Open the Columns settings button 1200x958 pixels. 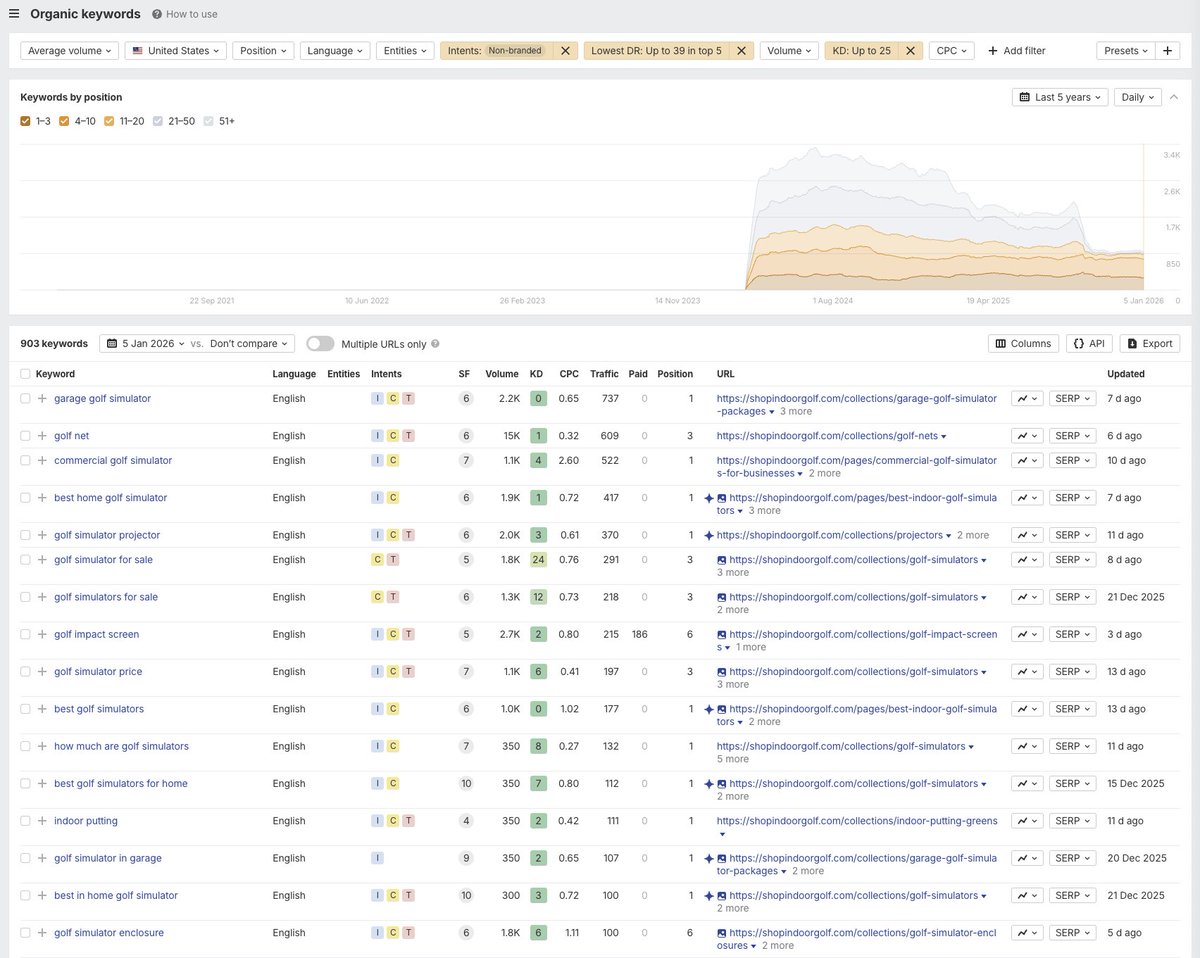[1024, 343]
